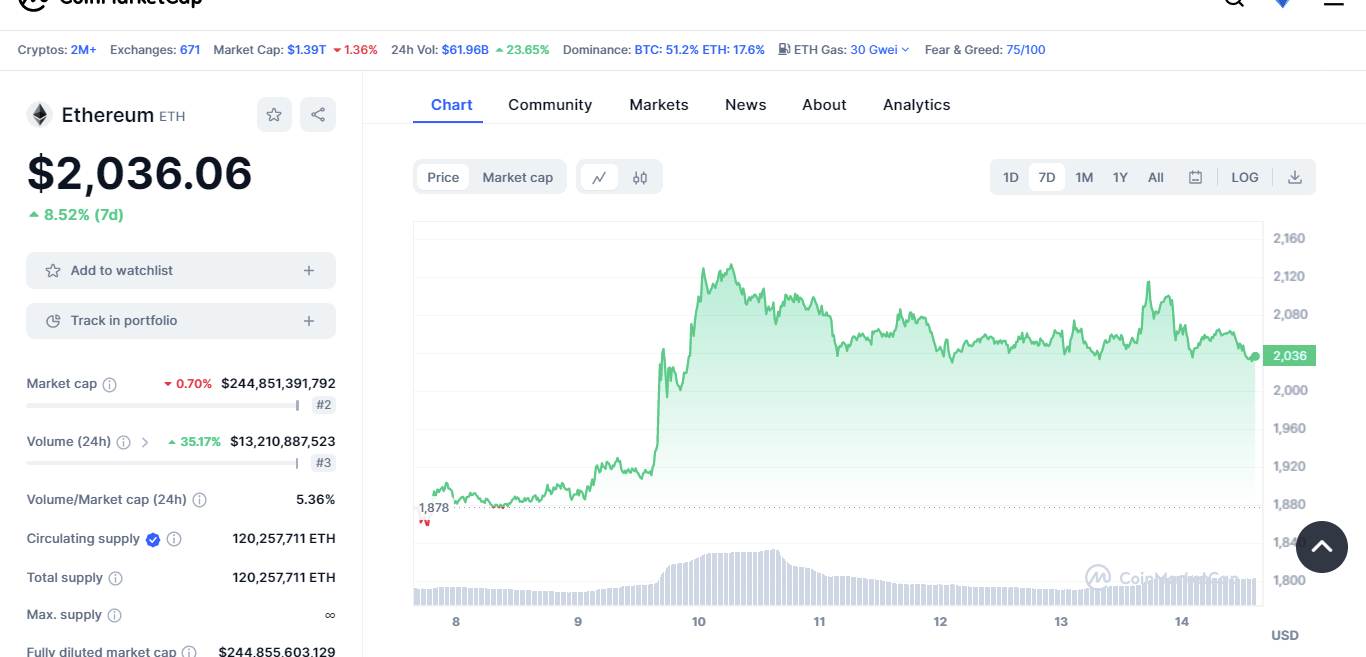Click the $2,036.06 price heading
The image size is (1366, 657).
click(x=140, y=173)
